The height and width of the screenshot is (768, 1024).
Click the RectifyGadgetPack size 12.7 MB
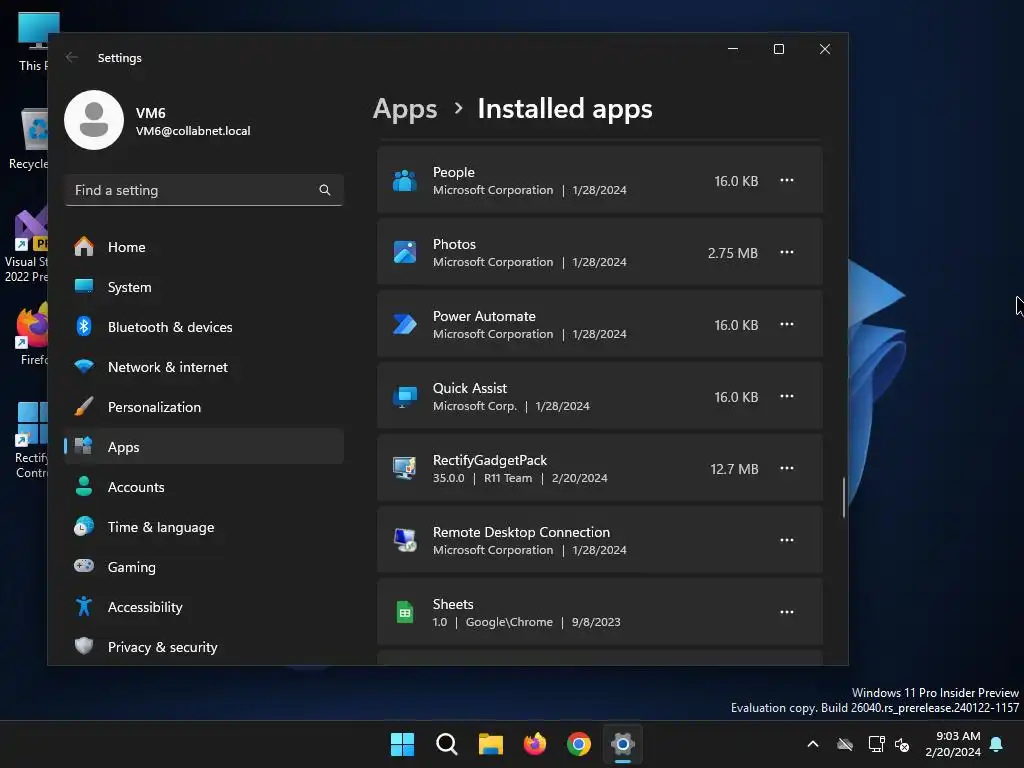[734, 469]
